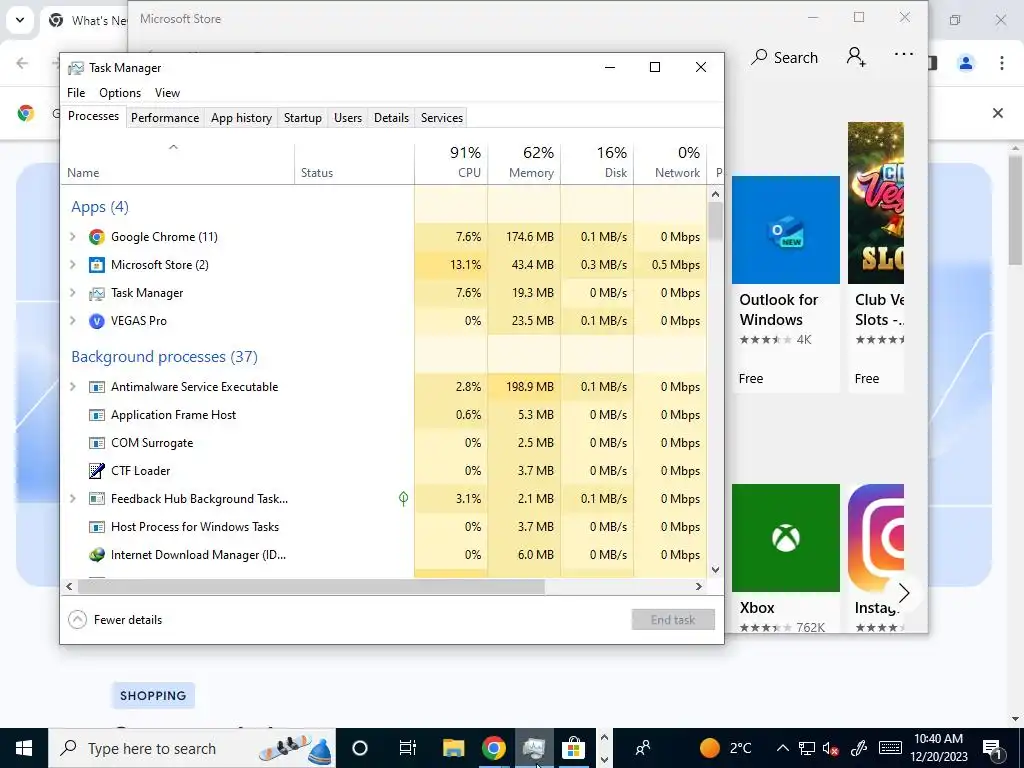
Task: Expand the Task Manager process entry
Action: [x=73, y=293]
